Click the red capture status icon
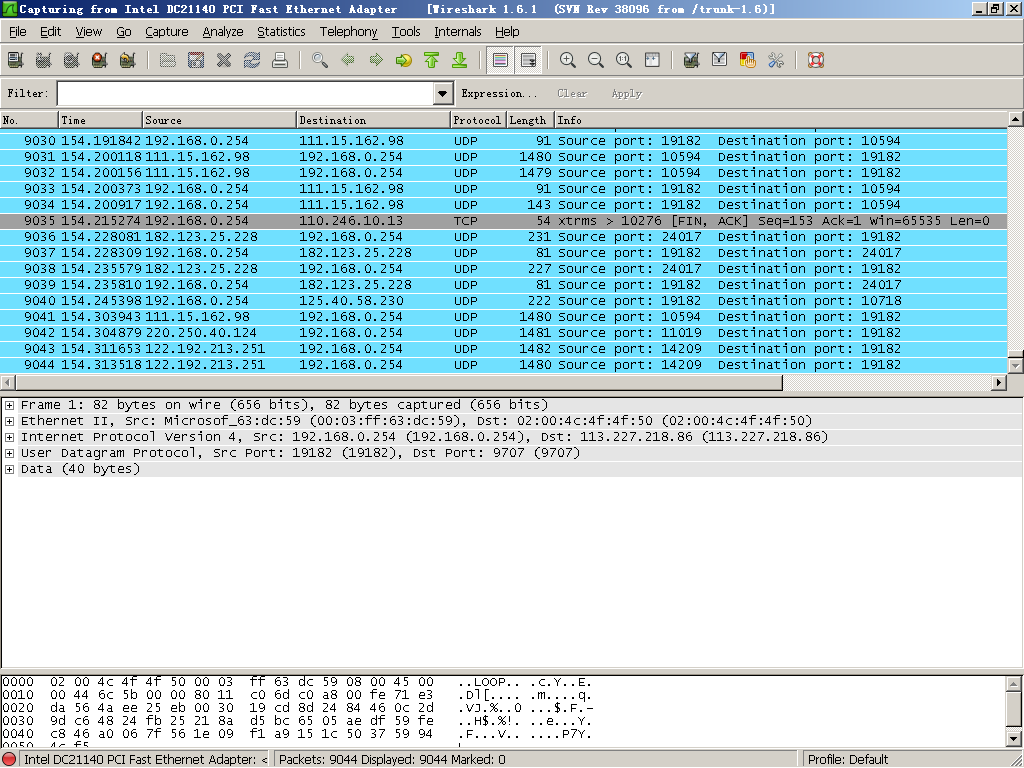 click(x=9, y=760)
